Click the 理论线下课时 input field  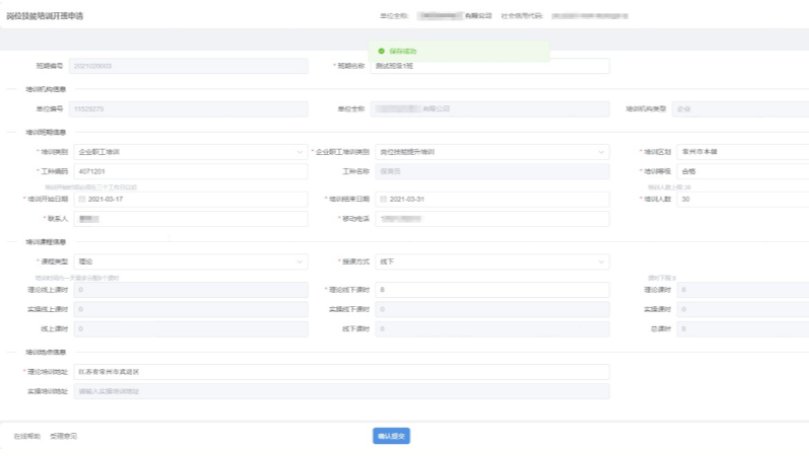coord(490,290)
